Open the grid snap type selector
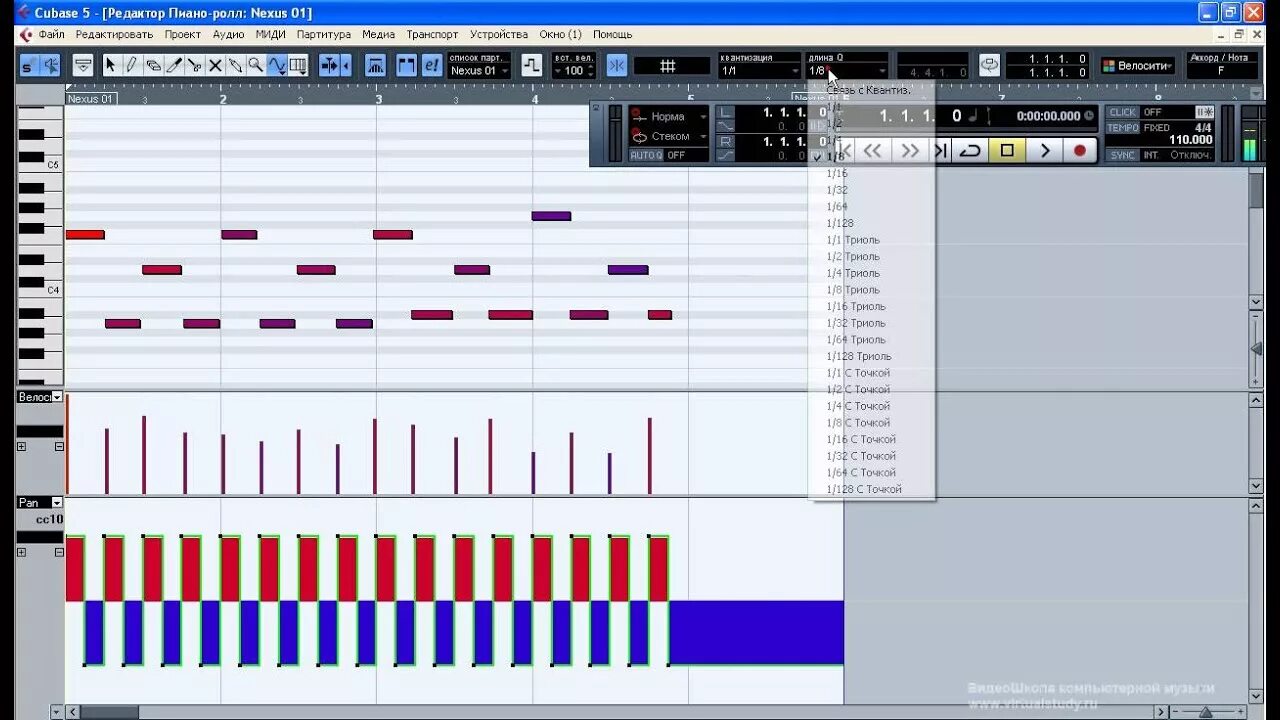The height and width of the screenshot is (720, 1280). 669,66
